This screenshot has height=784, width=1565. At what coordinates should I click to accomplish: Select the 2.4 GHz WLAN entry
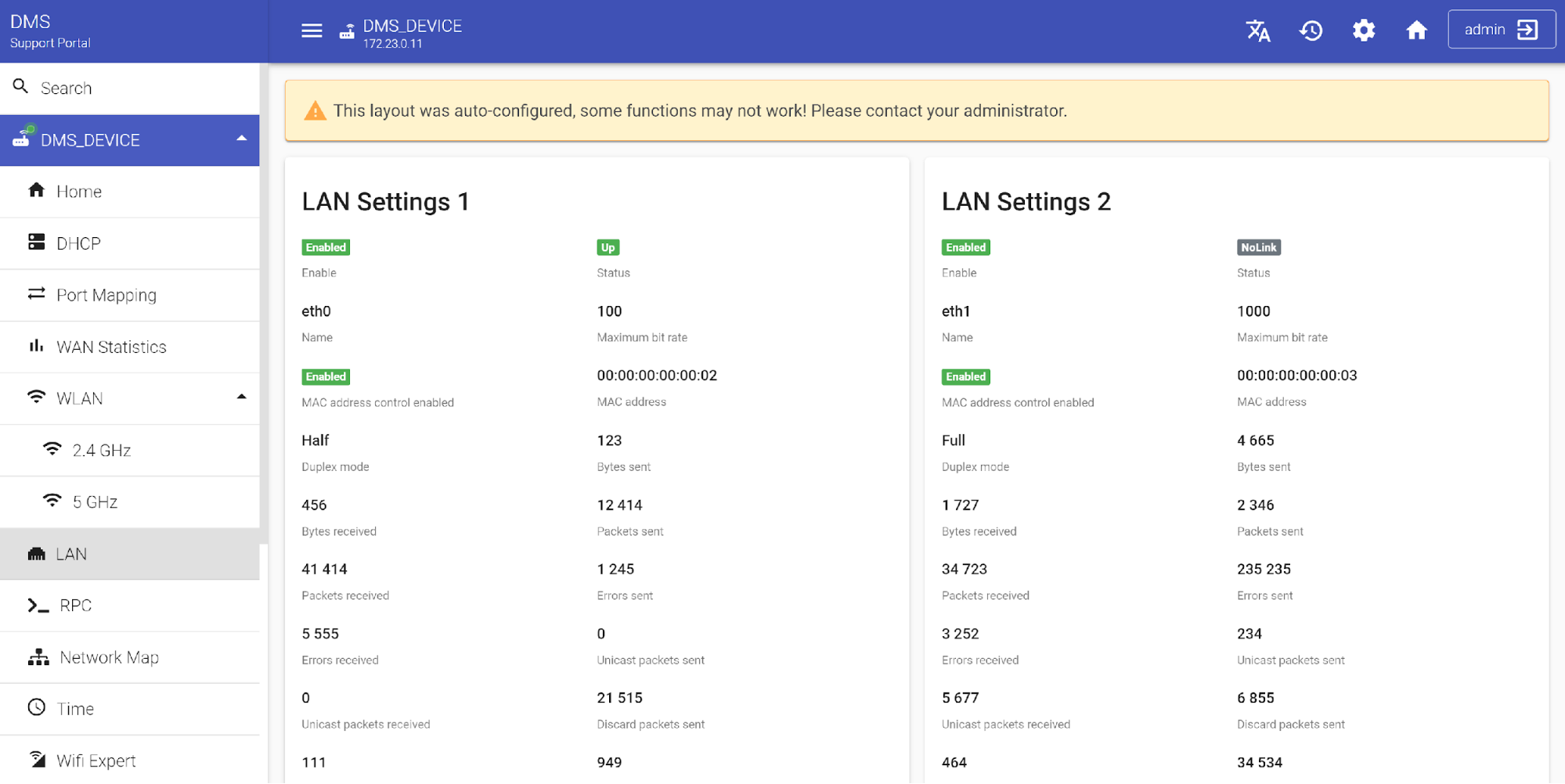[101, 450]
